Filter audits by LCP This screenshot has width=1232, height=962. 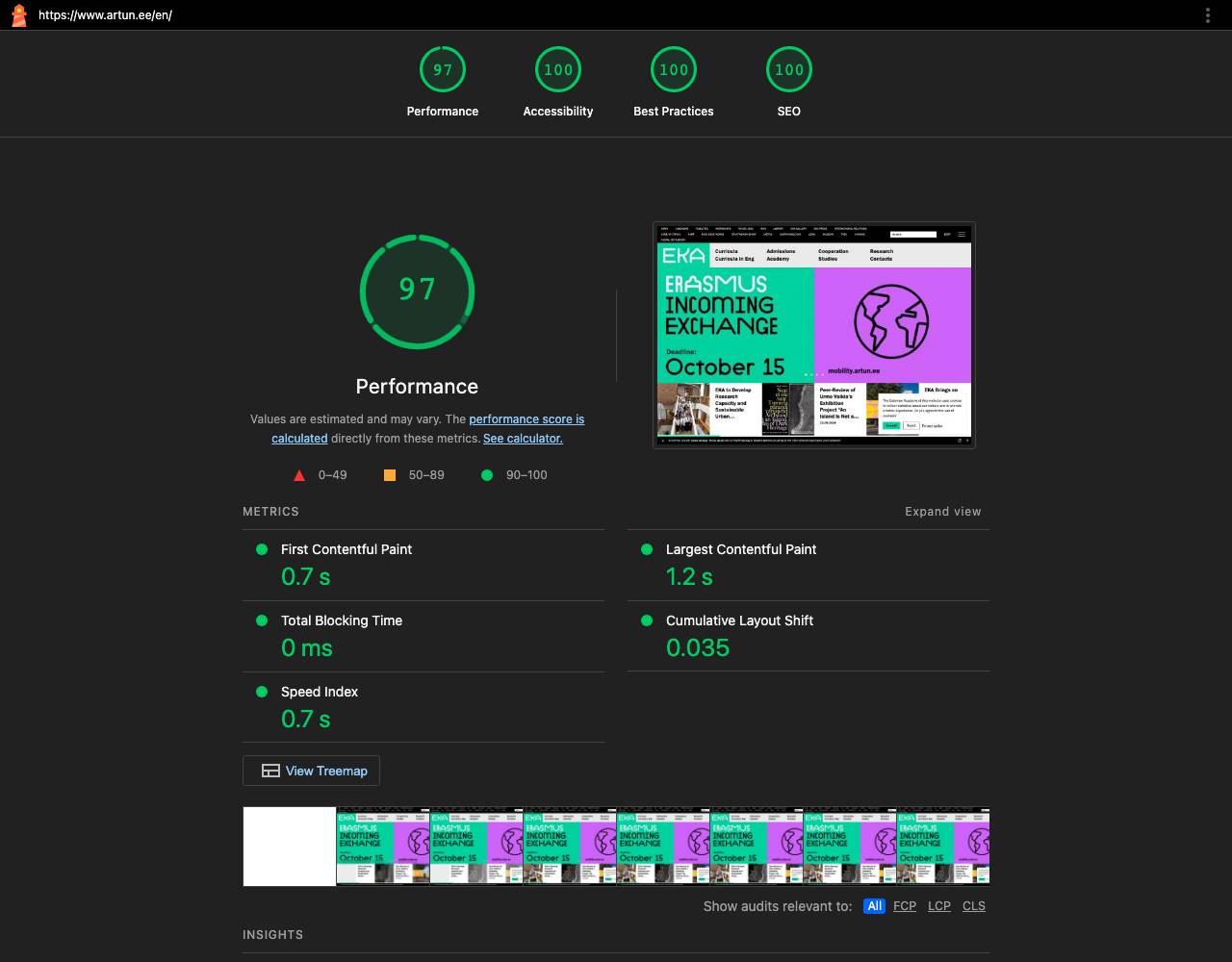(939, 906)
